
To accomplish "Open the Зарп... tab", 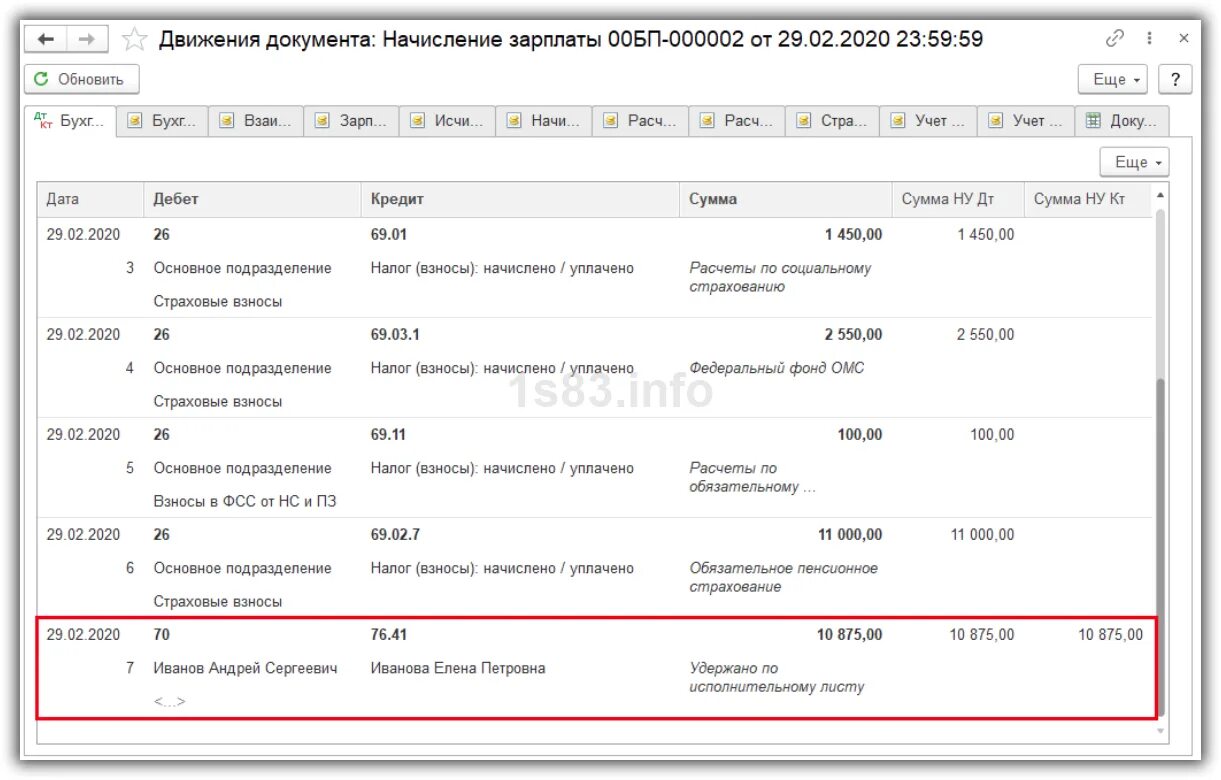I will (x=351, y=121).
